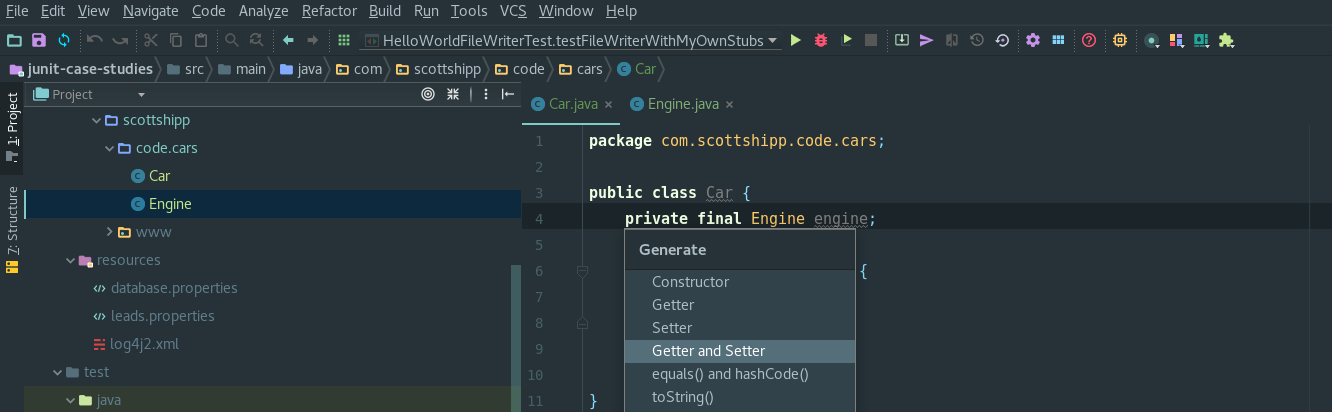The height and width of the screenshot is (412, 1332).
Task: Navigate back with the left arrow icon
Action: pyautogui.click(x=288, y=40)
